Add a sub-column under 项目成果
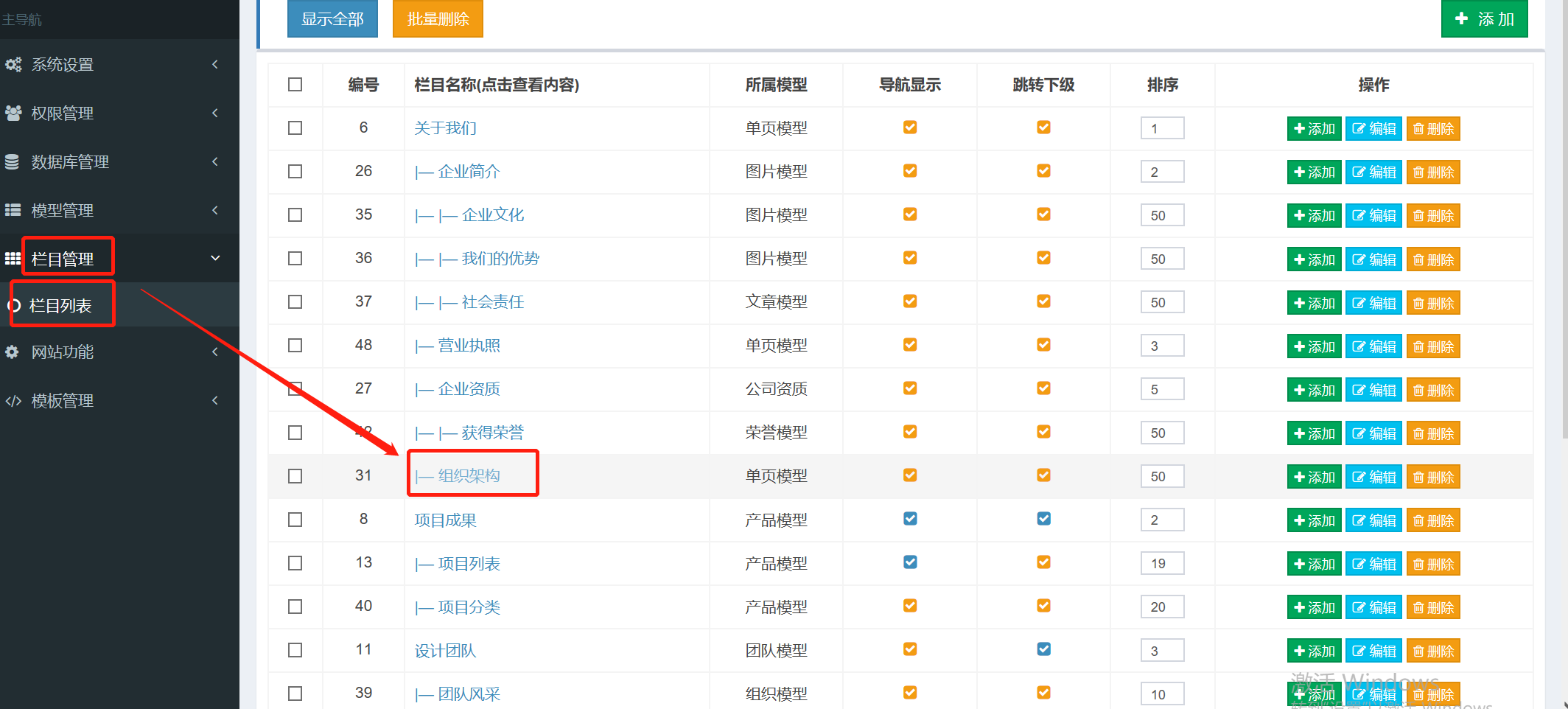 [x=1315, y=520]
